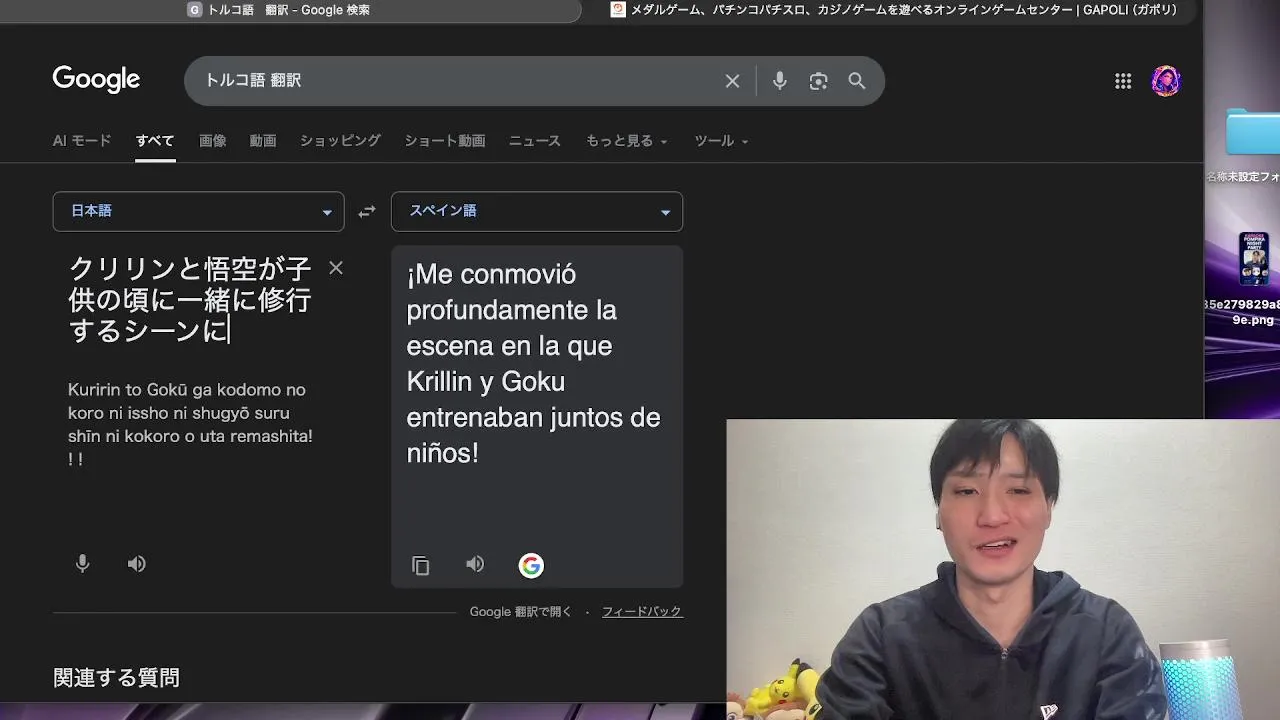This screenshot has height=720, width=1280.
Task: Click the フィードバック link
Action: tap(642, 612)
